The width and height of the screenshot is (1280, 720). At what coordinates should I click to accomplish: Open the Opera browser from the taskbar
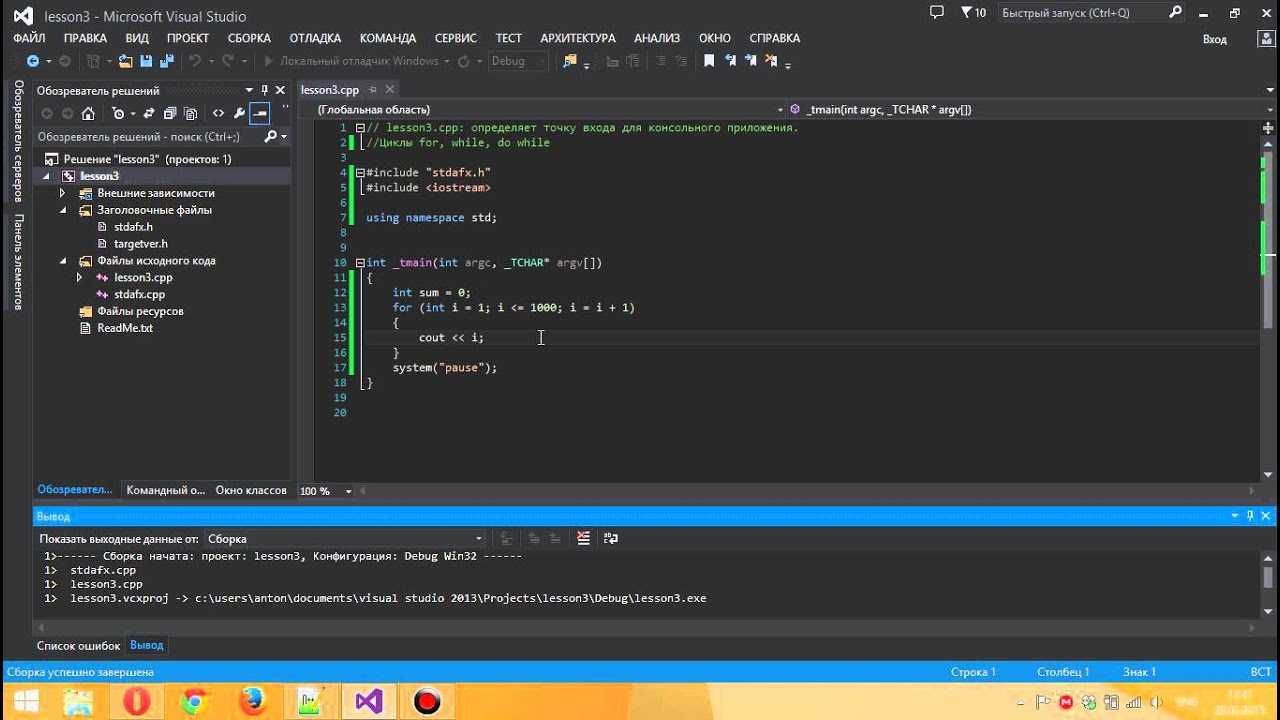click(x=137, y=702)
